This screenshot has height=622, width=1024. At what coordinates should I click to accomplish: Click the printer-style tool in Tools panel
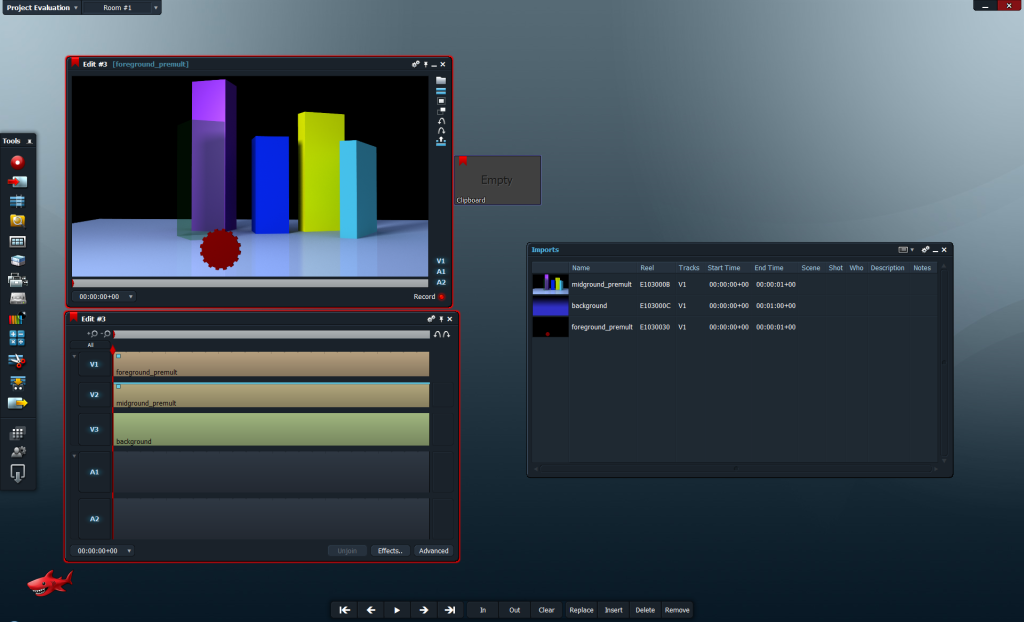click(x=18, y=280)
